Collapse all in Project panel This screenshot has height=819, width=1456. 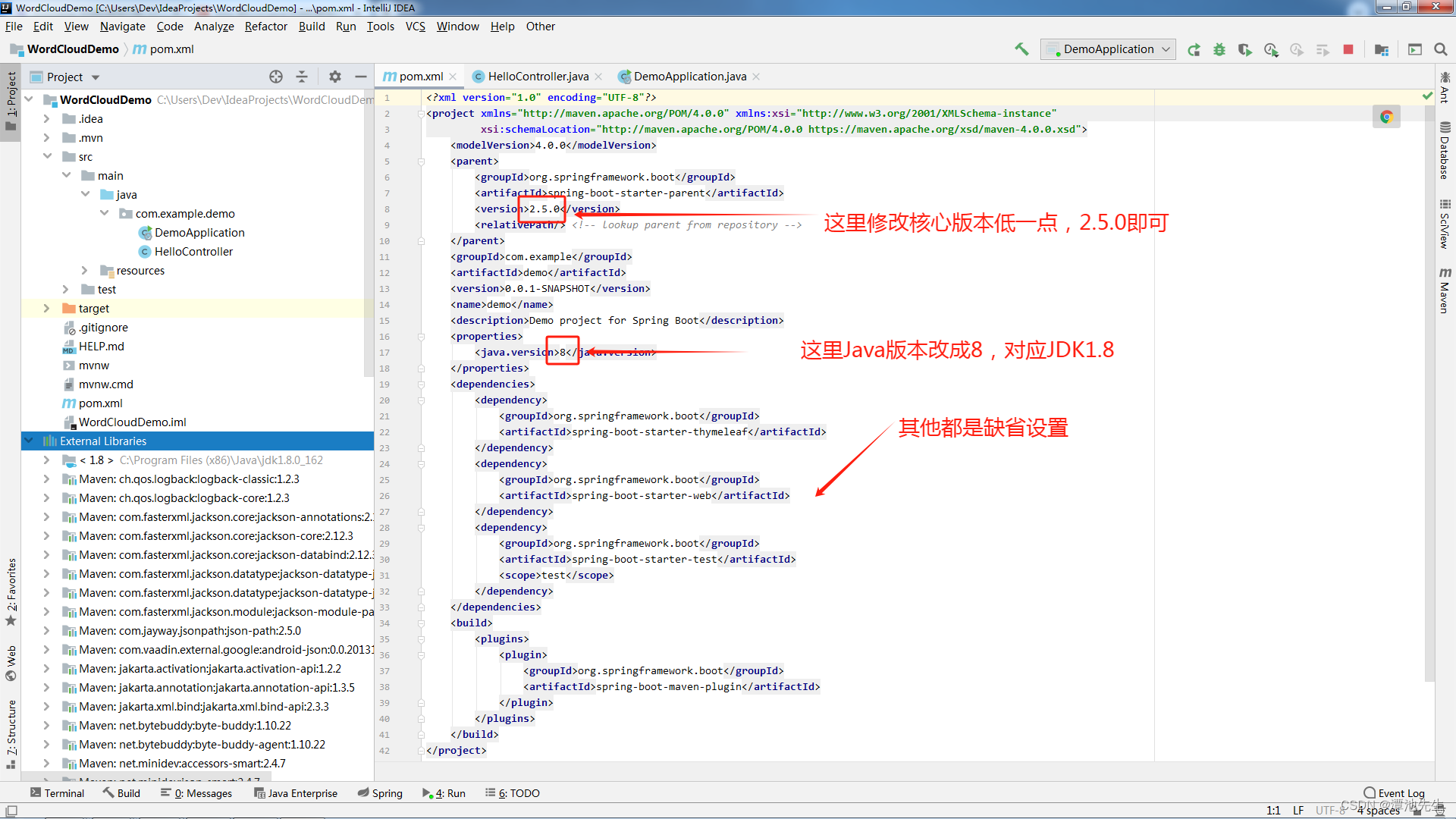(x=302, y=77)
